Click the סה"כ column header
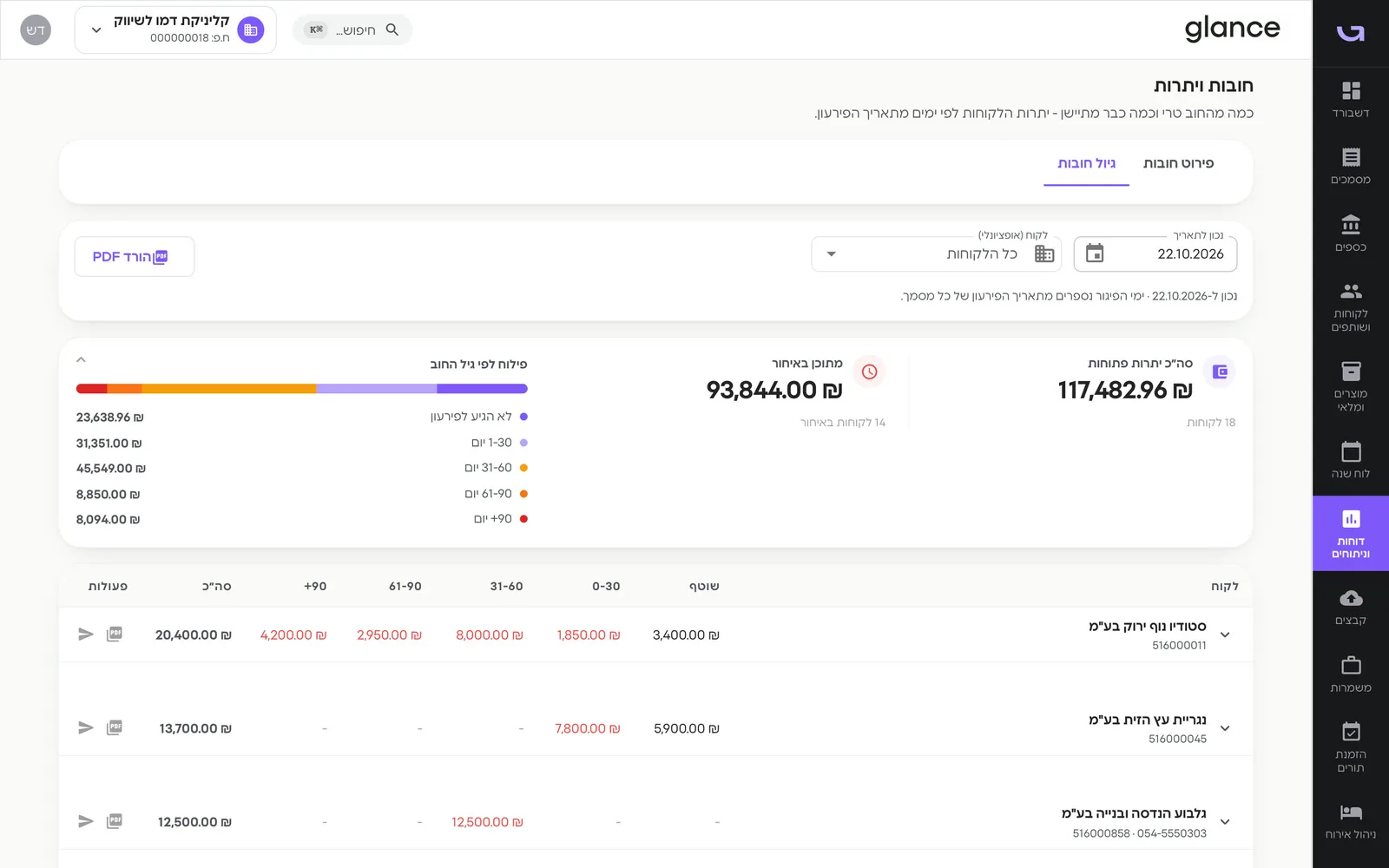1389x868 pixels. point(217,587)
